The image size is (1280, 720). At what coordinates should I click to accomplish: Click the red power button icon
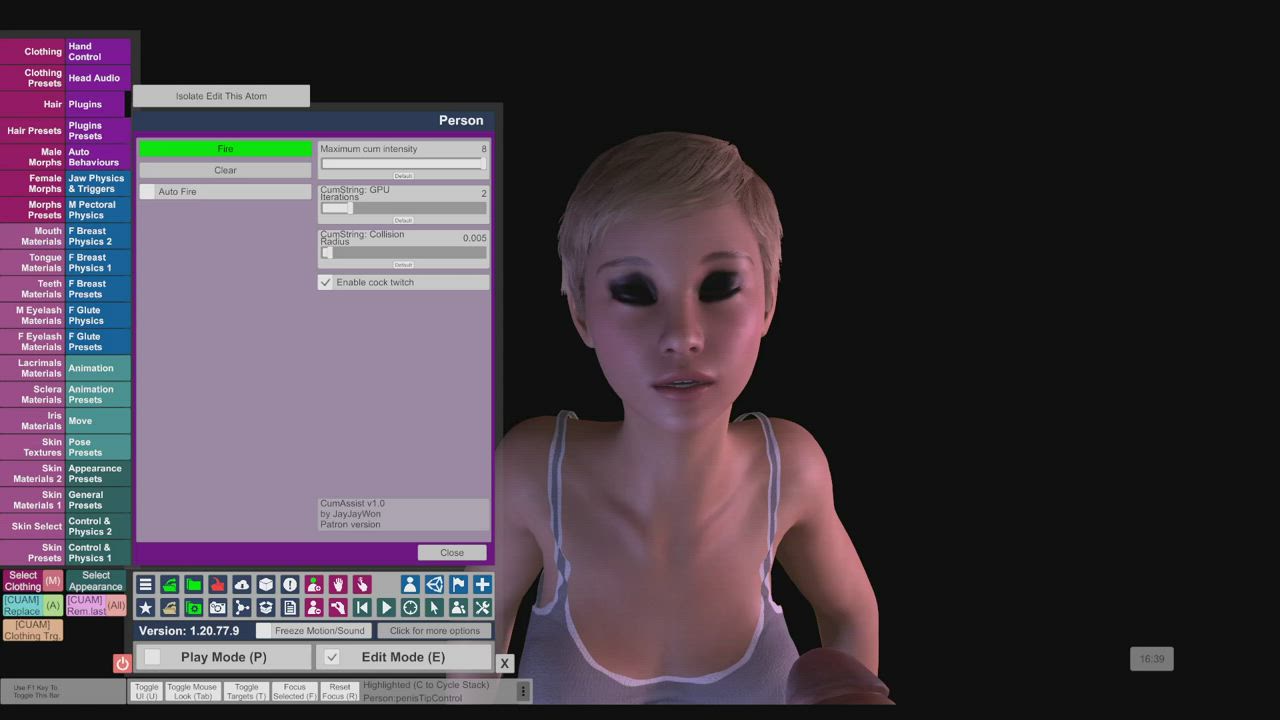122,663
